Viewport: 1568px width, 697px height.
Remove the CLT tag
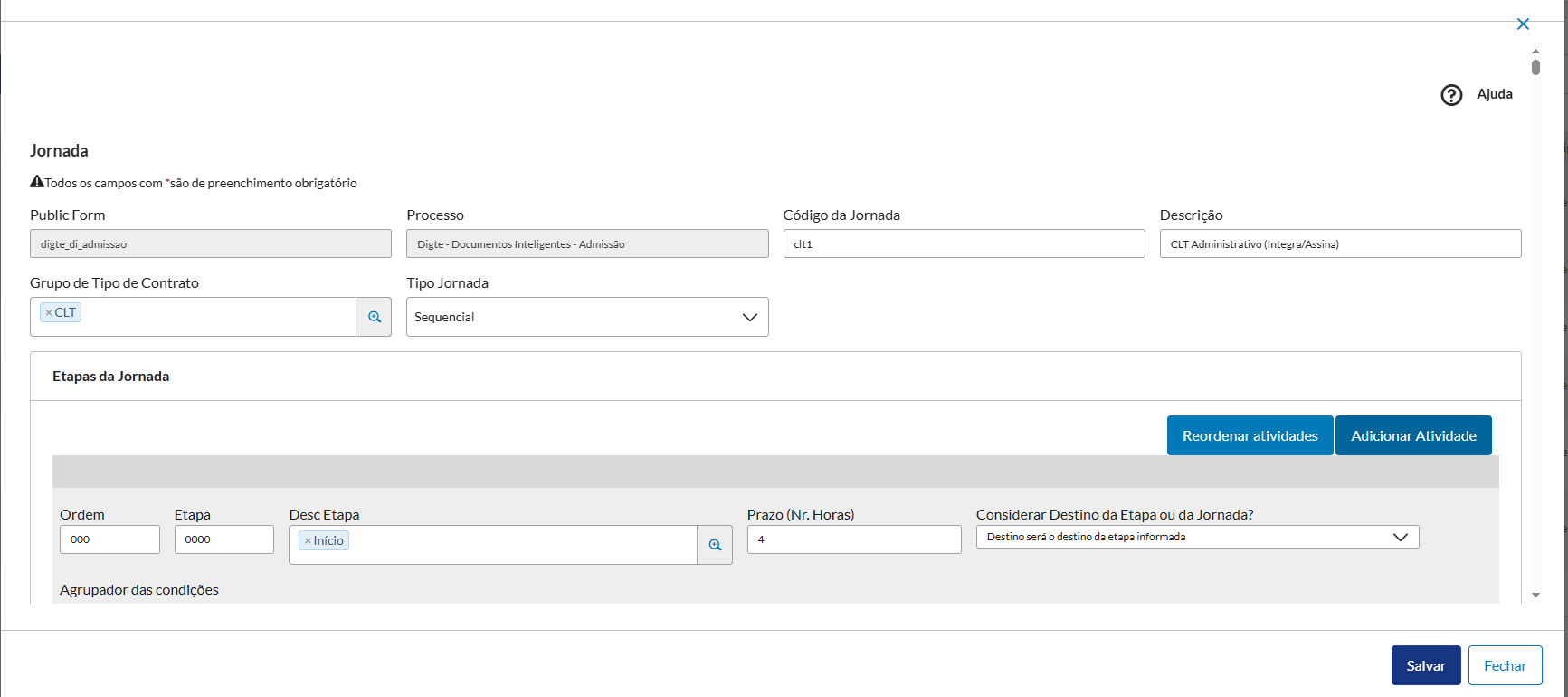[49, 313]
